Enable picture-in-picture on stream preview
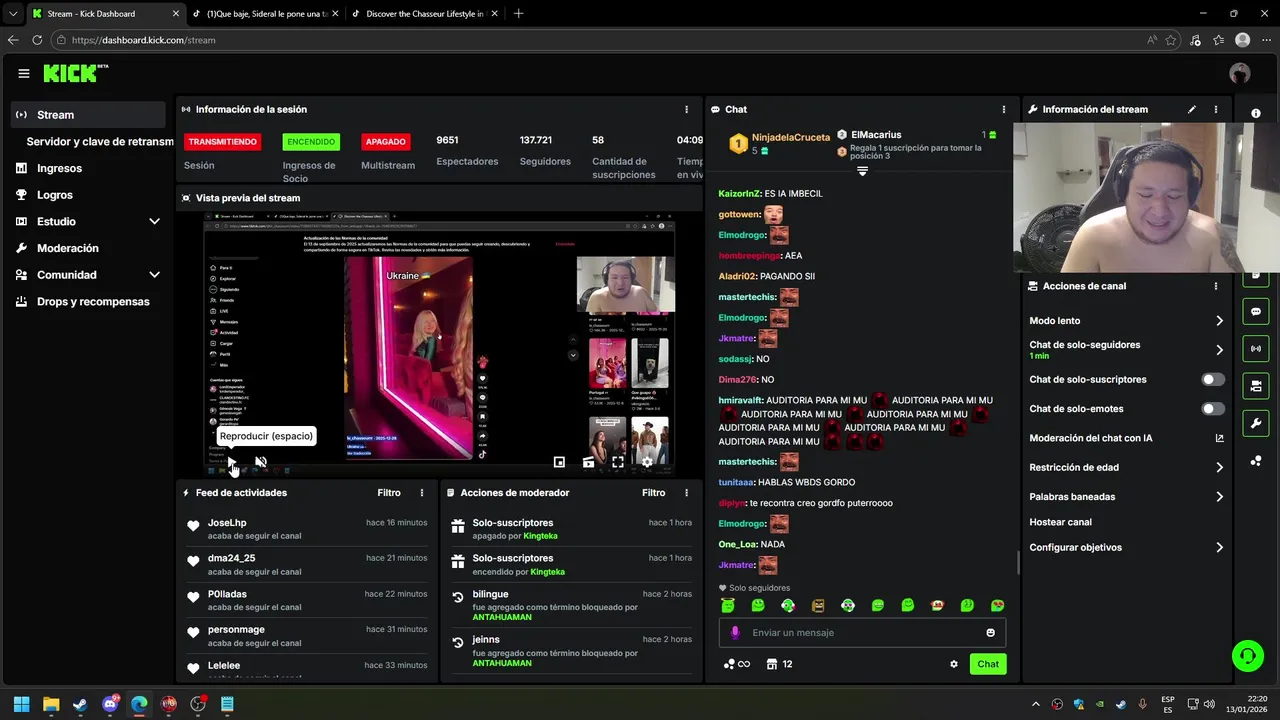The width and height of the screenshot is (1280, 720). (x=559, y=462)
